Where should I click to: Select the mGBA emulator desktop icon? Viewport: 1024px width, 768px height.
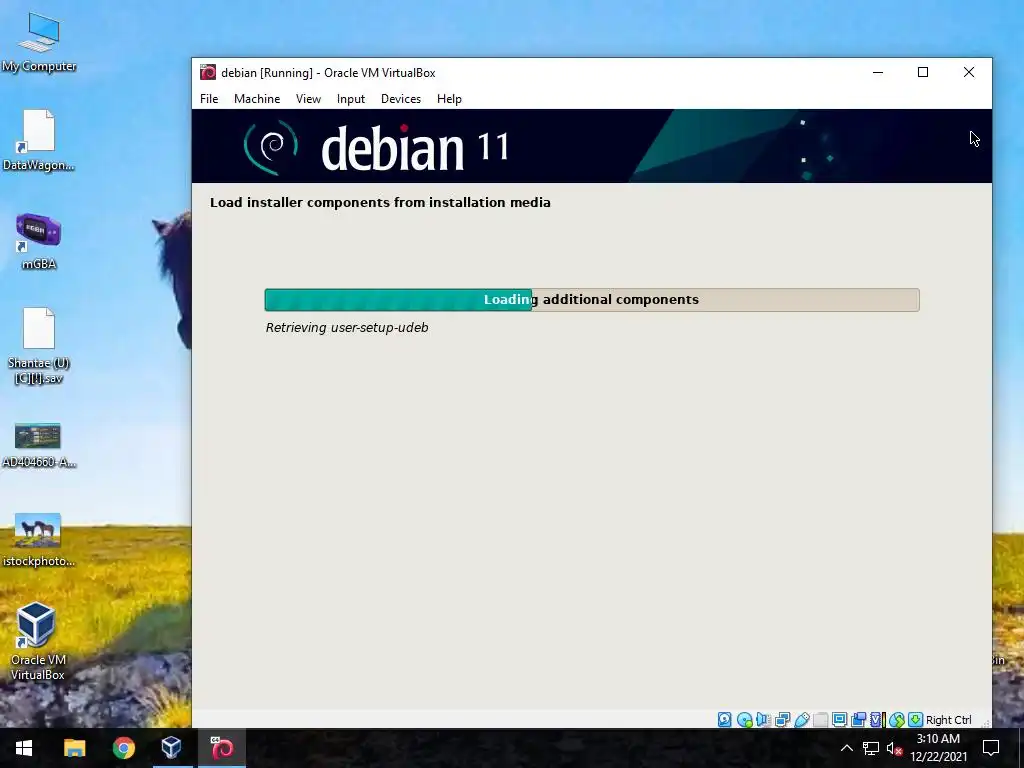pos(39,241)
